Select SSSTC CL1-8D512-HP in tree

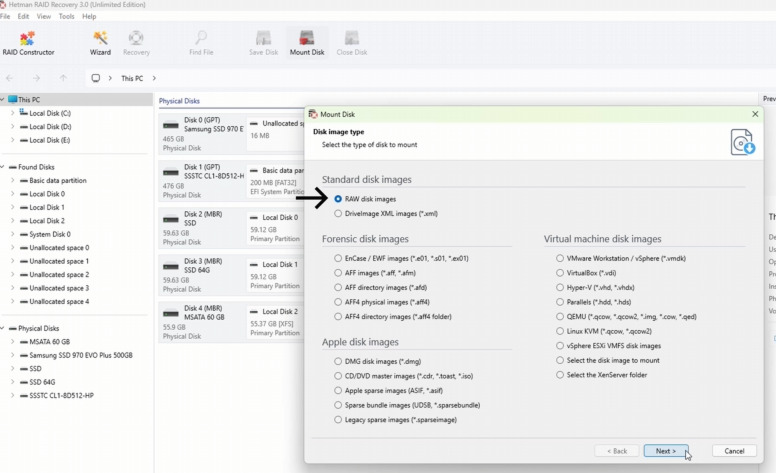[61, 395]
